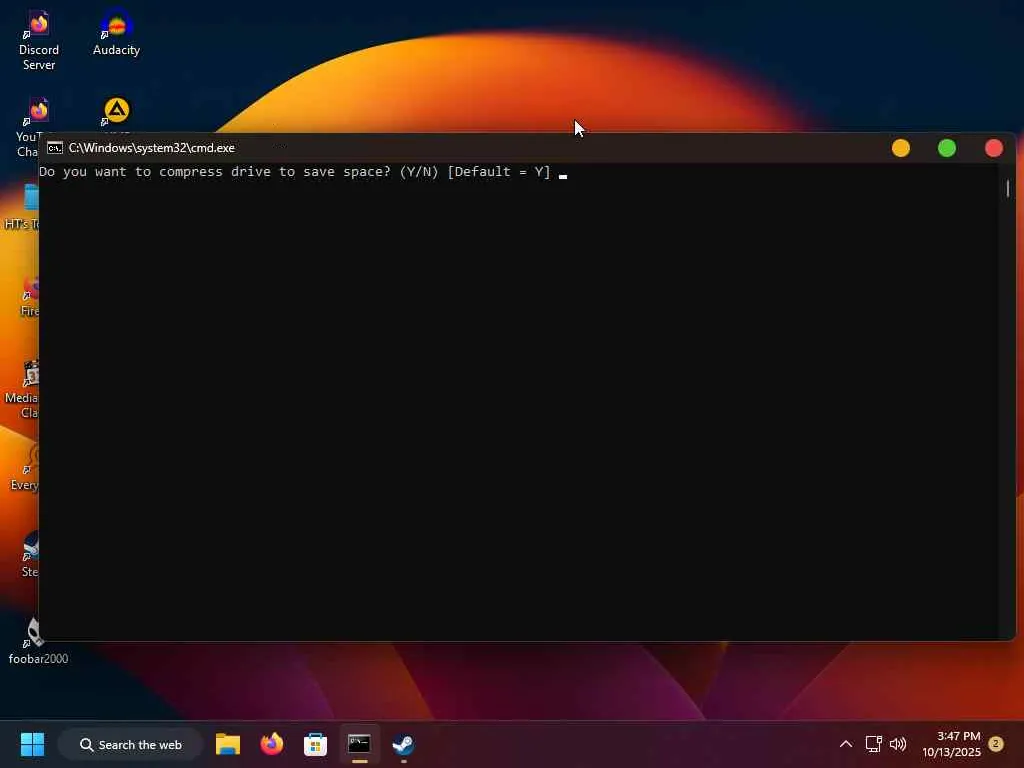
Task: Click the cmd window vertical scrollbar thumb
Action: (x=1008, y=189)
